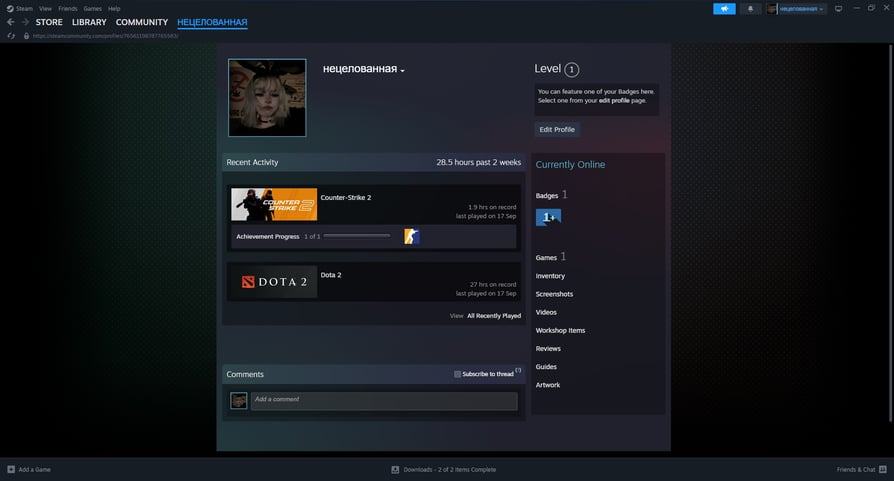Open the Subscribe to thread help mark
The width and height of the screenshot is (894, 481).
pyautogui.click(x=518, y=370)
